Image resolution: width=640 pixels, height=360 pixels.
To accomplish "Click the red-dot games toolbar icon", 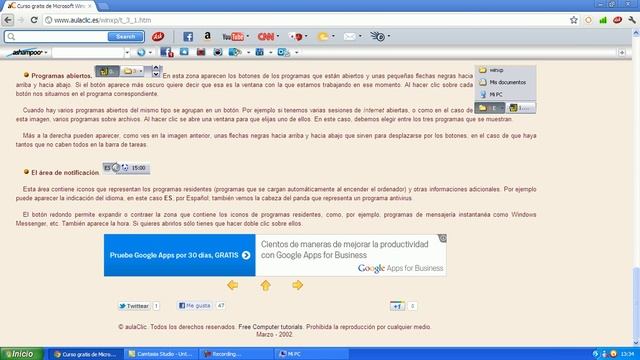I will tap(296, 37).
